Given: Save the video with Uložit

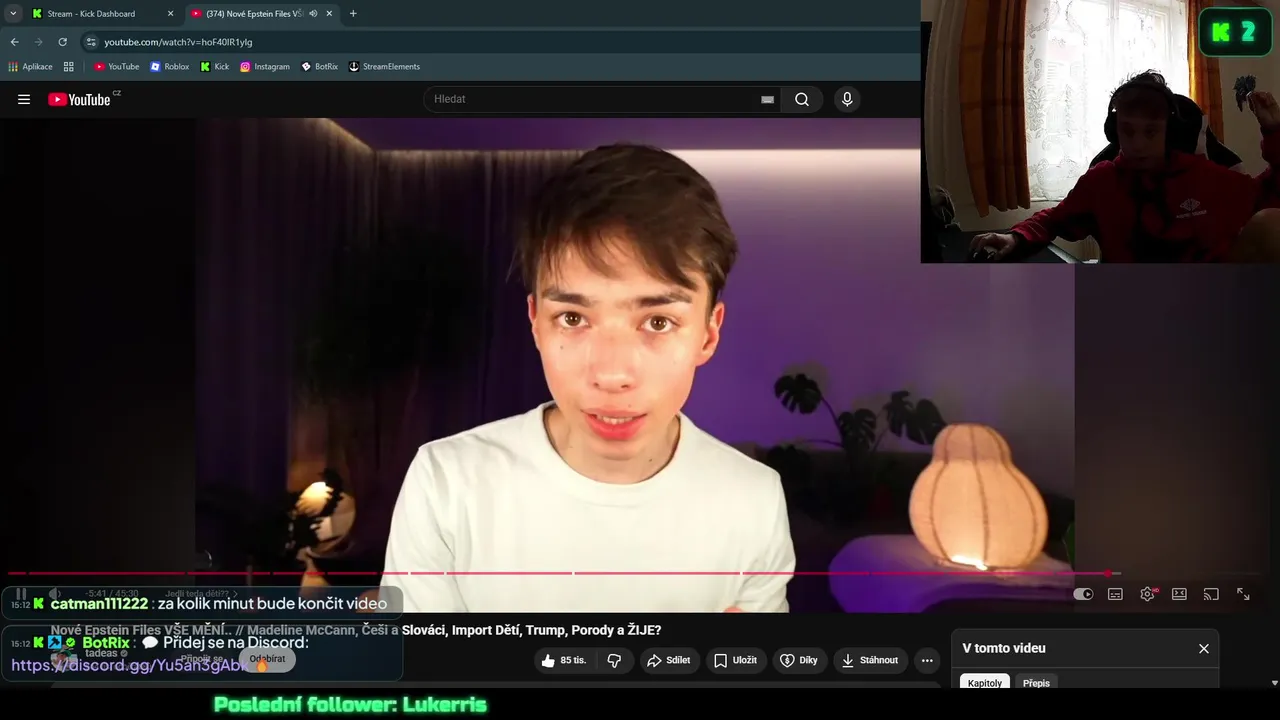Looking at the screenshot, I should pyautogui.click(x=735, y=660).
